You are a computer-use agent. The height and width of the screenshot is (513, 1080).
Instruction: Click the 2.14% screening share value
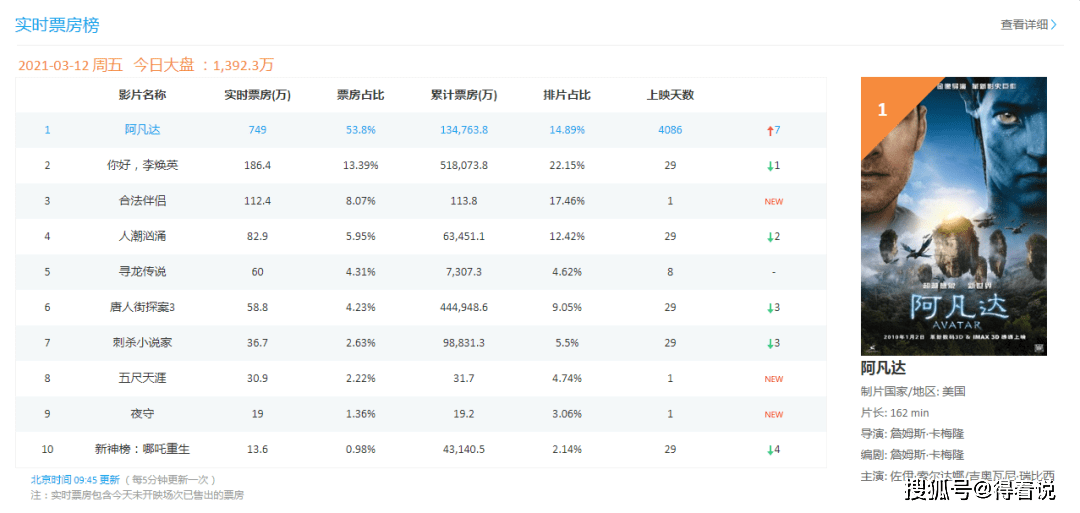click(567, 450)
